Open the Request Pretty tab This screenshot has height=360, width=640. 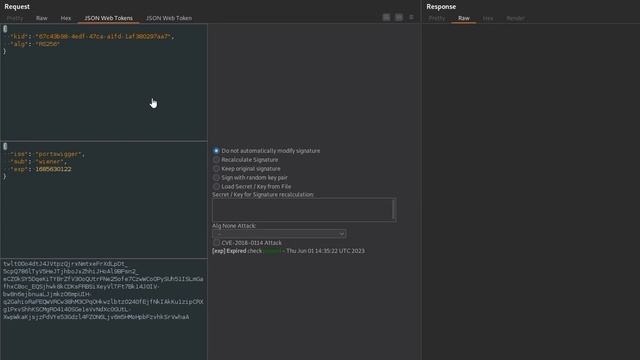click(15, 18)
